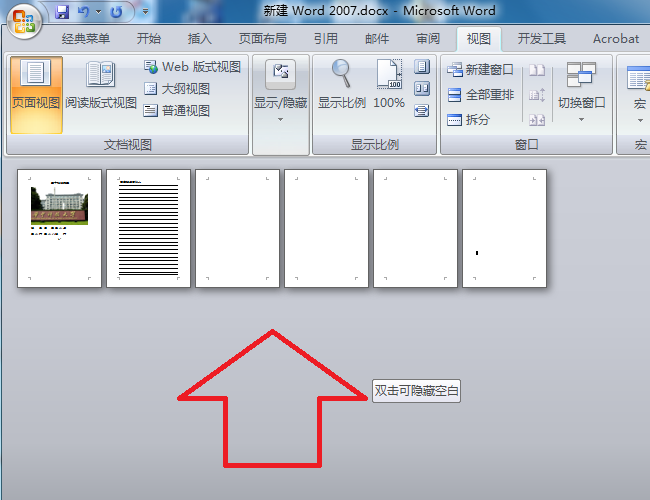Click the fourth blank page
Screen dimensions: 650x500
coord(326,228)
